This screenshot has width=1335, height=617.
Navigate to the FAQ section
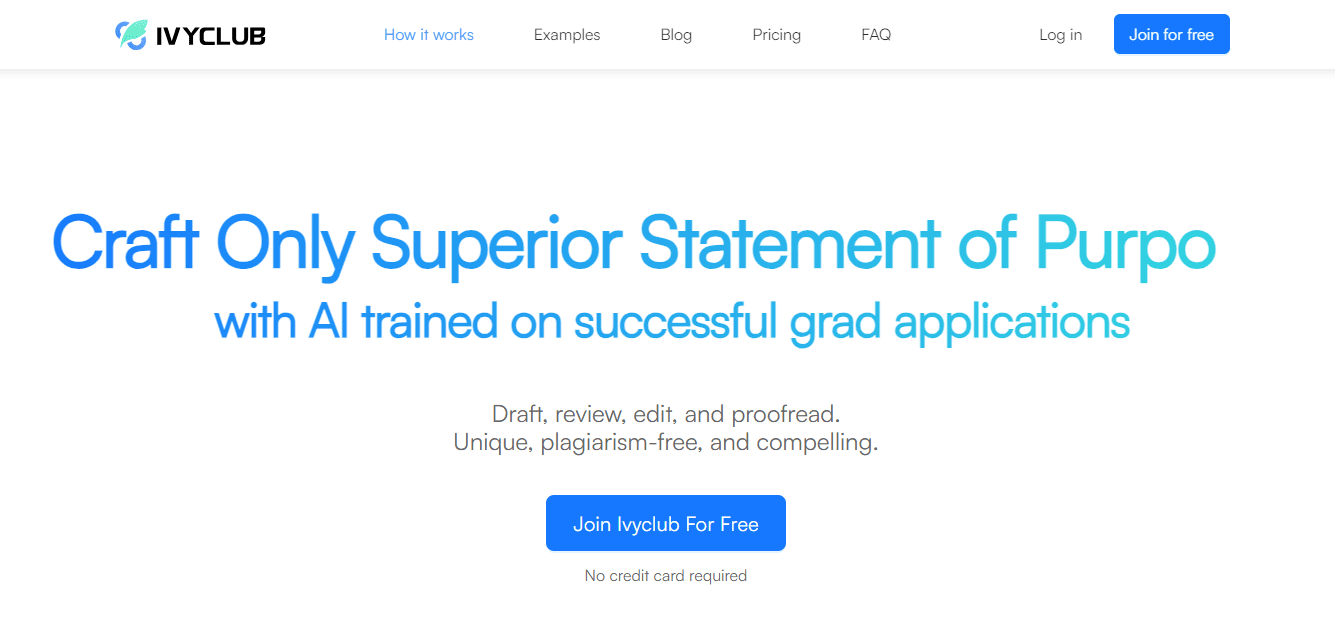[876, 35]
